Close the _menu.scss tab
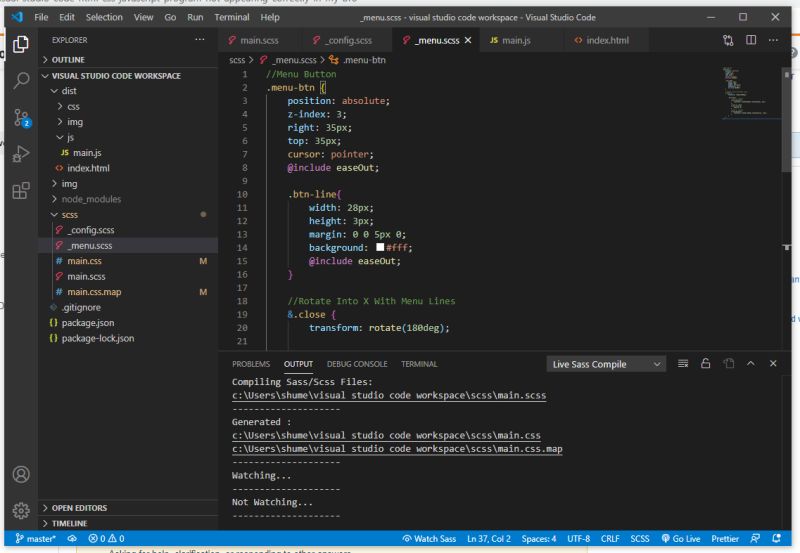Viewport: 800px width, 553px height. 468,40
